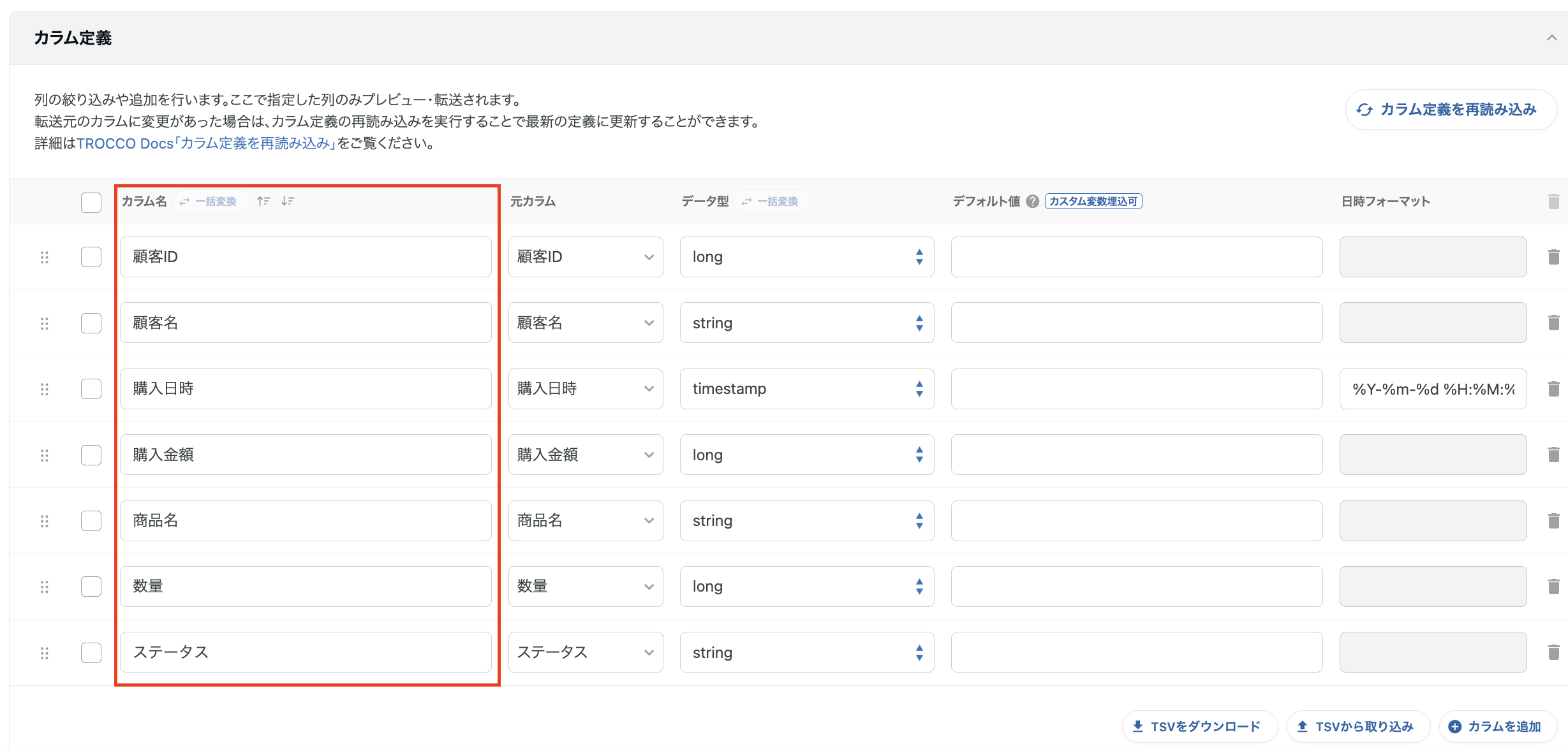Screen dimensions: 1568x751
Task: Delete the 商品名 row with trash icon
Action: [1553, 521]
